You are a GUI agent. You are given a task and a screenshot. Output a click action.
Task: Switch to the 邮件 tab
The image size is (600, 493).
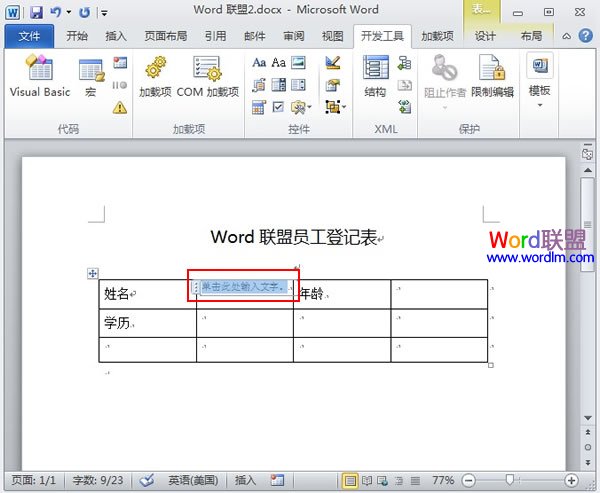(254, 36)
